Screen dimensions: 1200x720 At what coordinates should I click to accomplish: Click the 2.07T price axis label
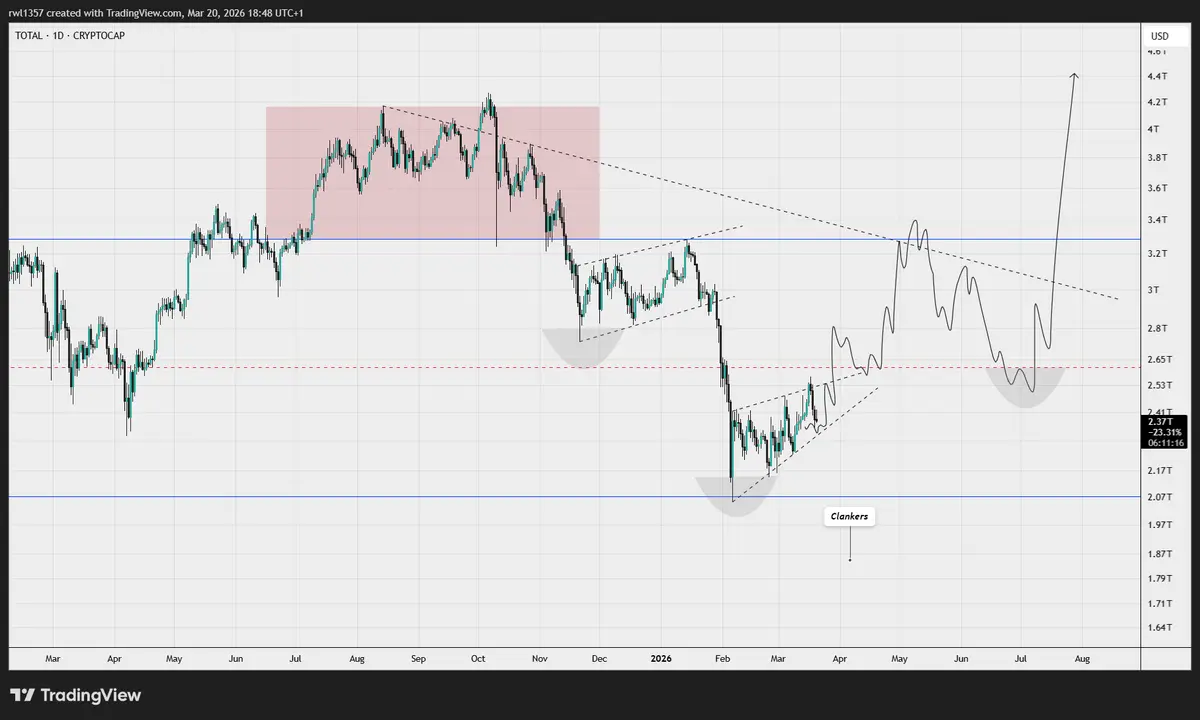click(x=1161, y=497)
